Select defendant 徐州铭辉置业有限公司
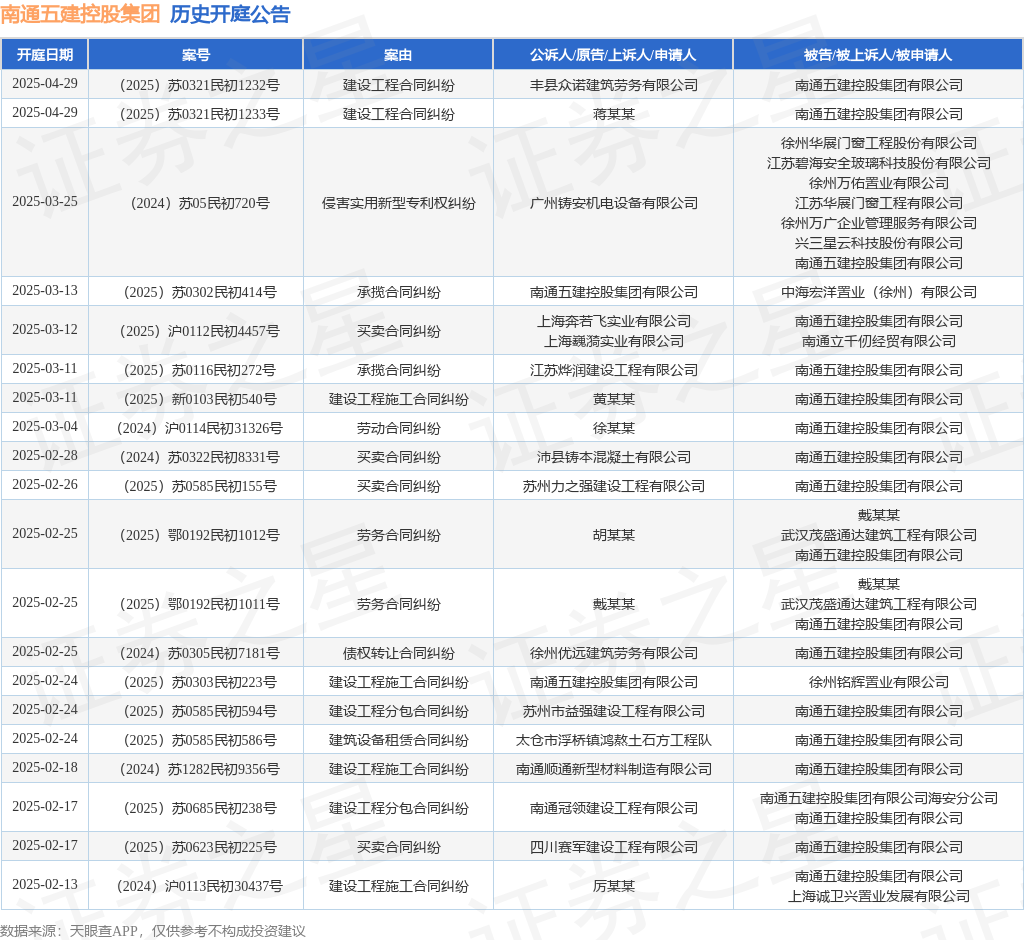The height and width of the screenshot is (940, 1024). (879, 682)
